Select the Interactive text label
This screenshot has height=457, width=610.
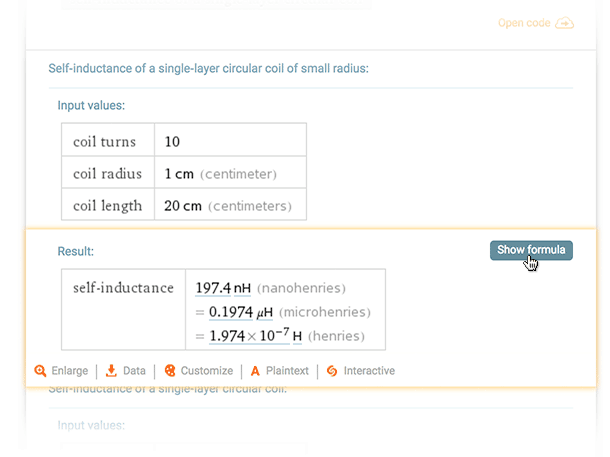pos(369,370)
